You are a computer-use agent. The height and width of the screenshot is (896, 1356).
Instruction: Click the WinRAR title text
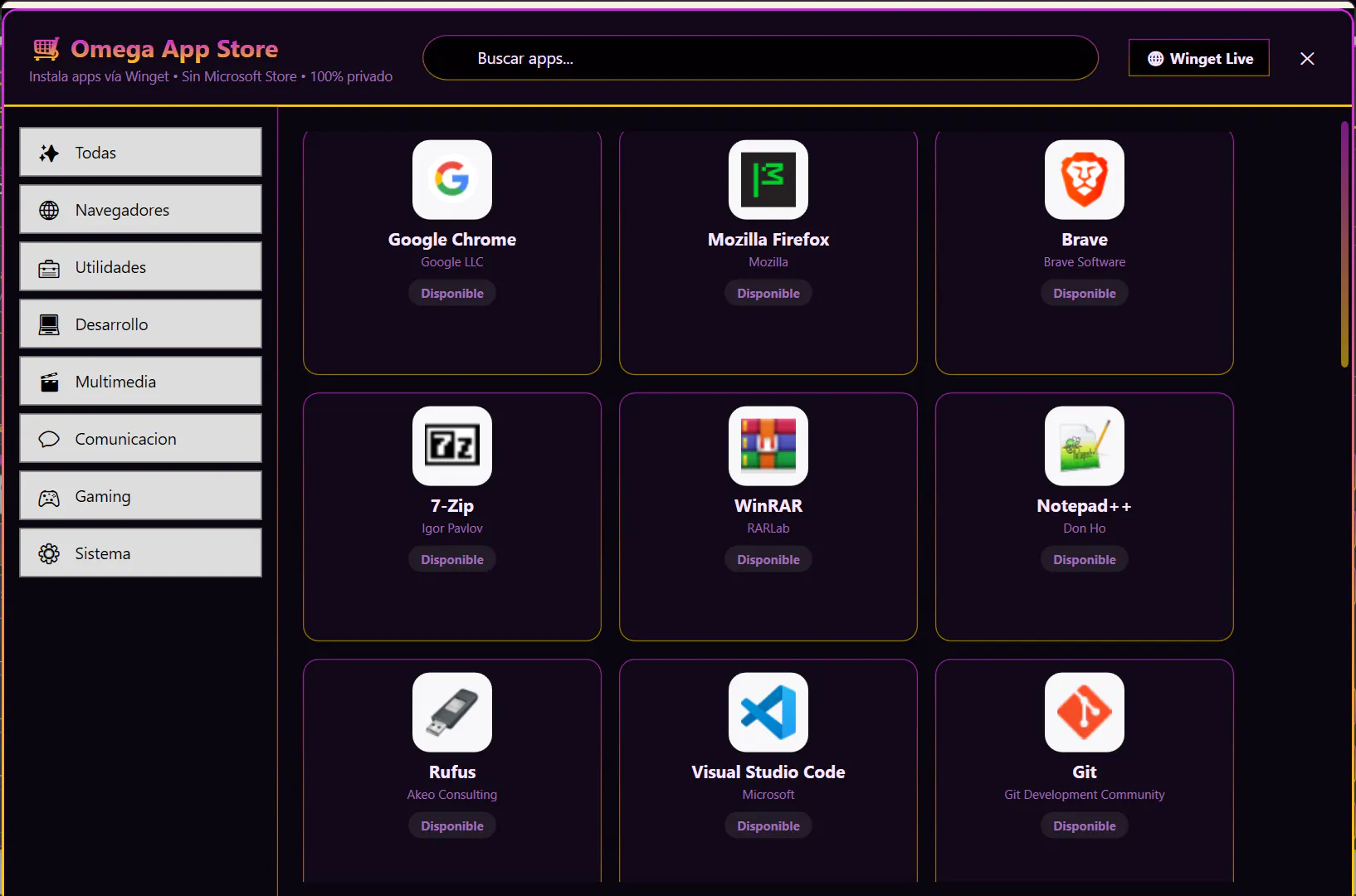pos(768,506)
